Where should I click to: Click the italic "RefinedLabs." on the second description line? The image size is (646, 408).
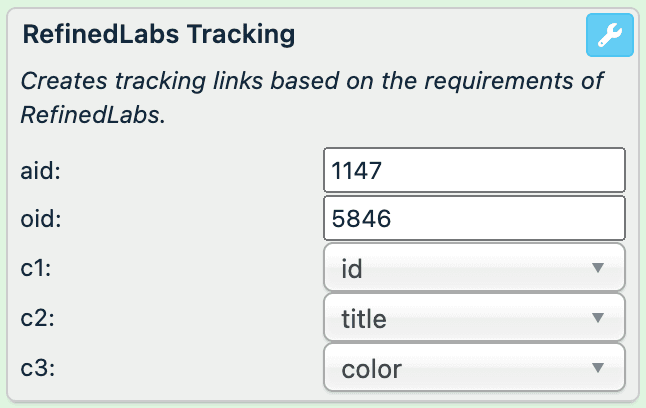[92, 115]
